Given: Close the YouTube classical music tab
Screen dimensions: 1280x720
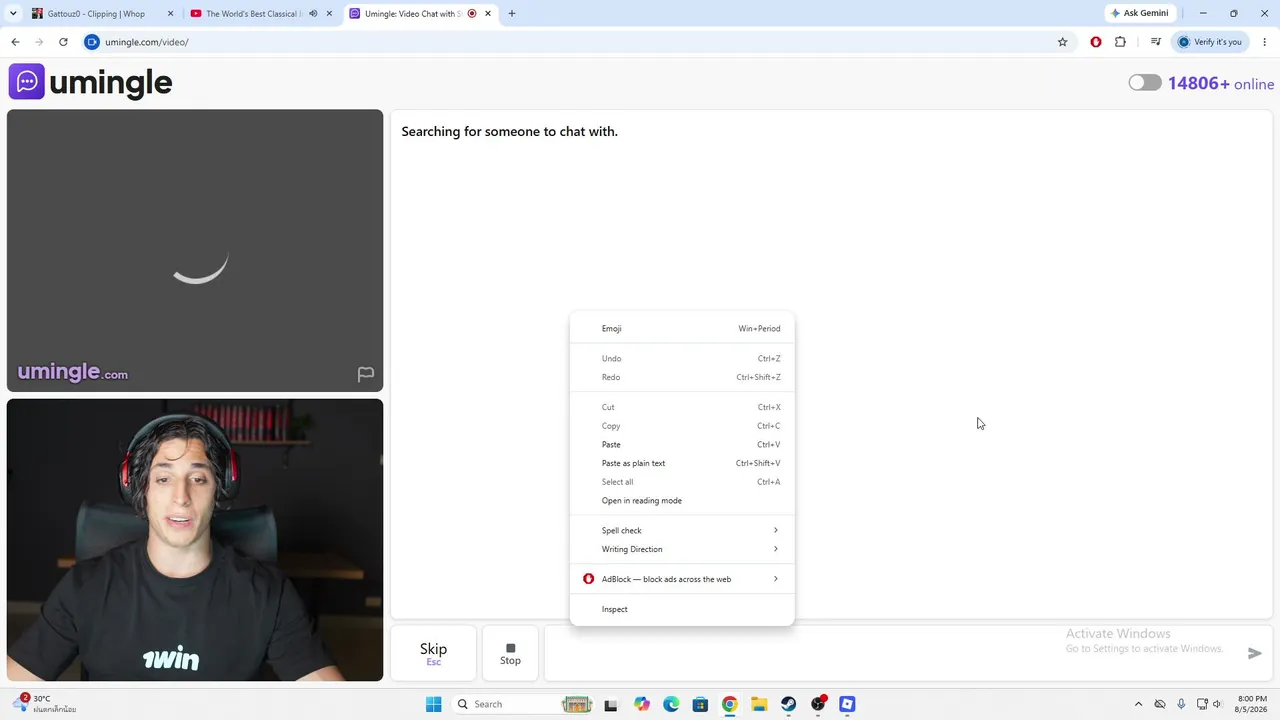Looking at the screenshot, I should click(329, 14).
